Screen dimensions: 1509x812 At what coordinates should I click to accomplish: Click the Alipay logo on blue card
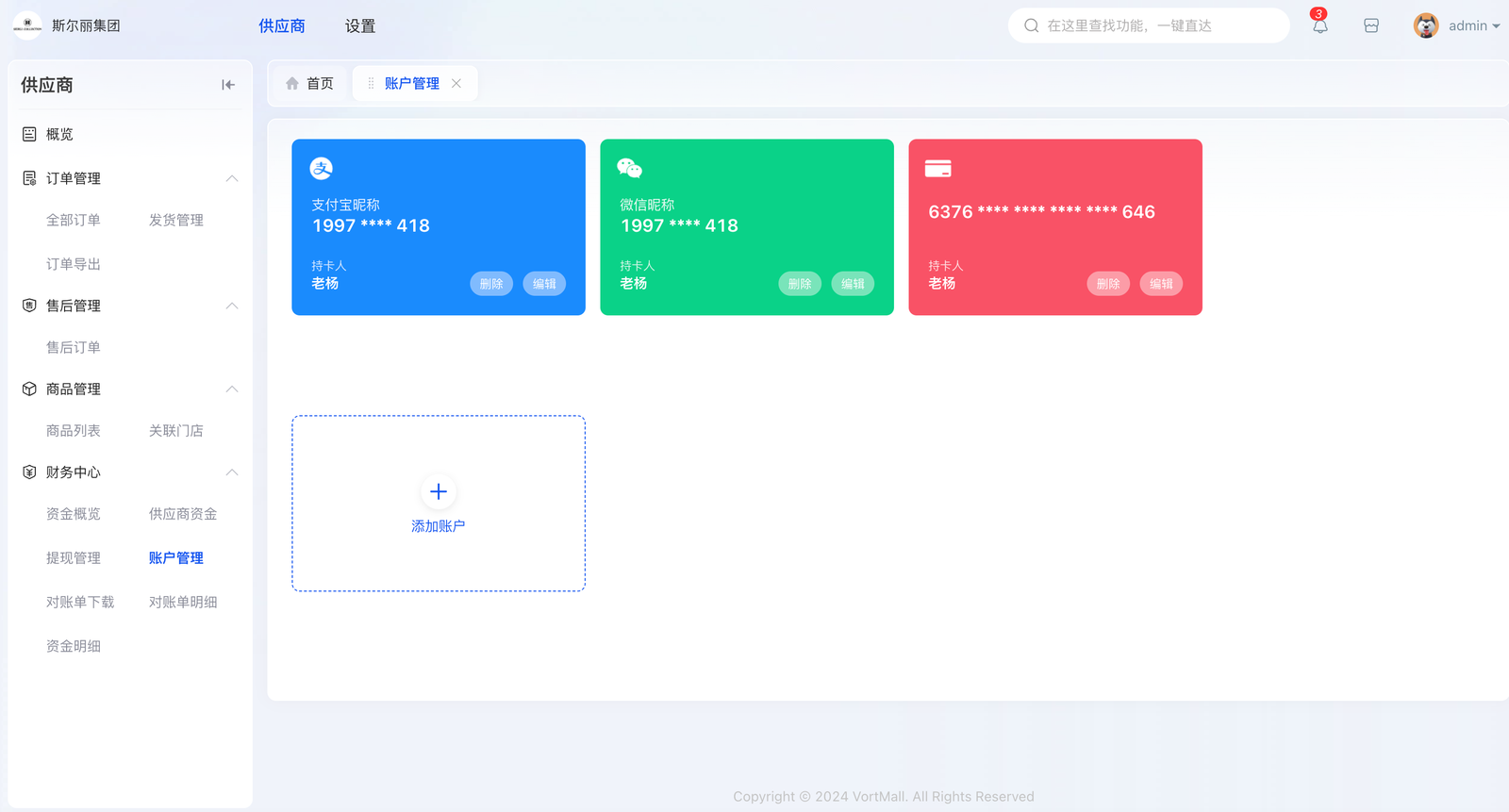(322, 169)
